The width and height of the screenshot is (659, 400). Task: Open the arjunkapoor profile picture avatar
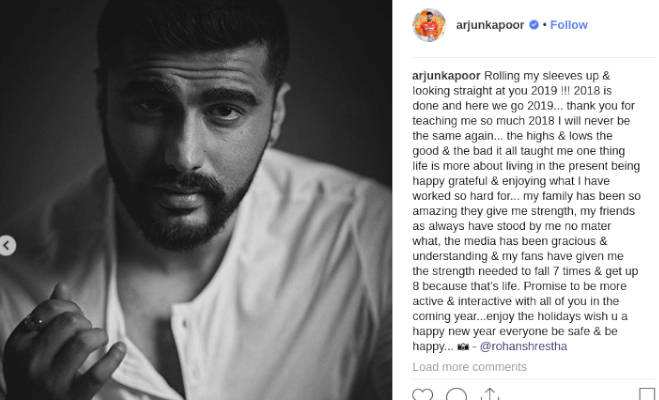(x=429, y=25)
